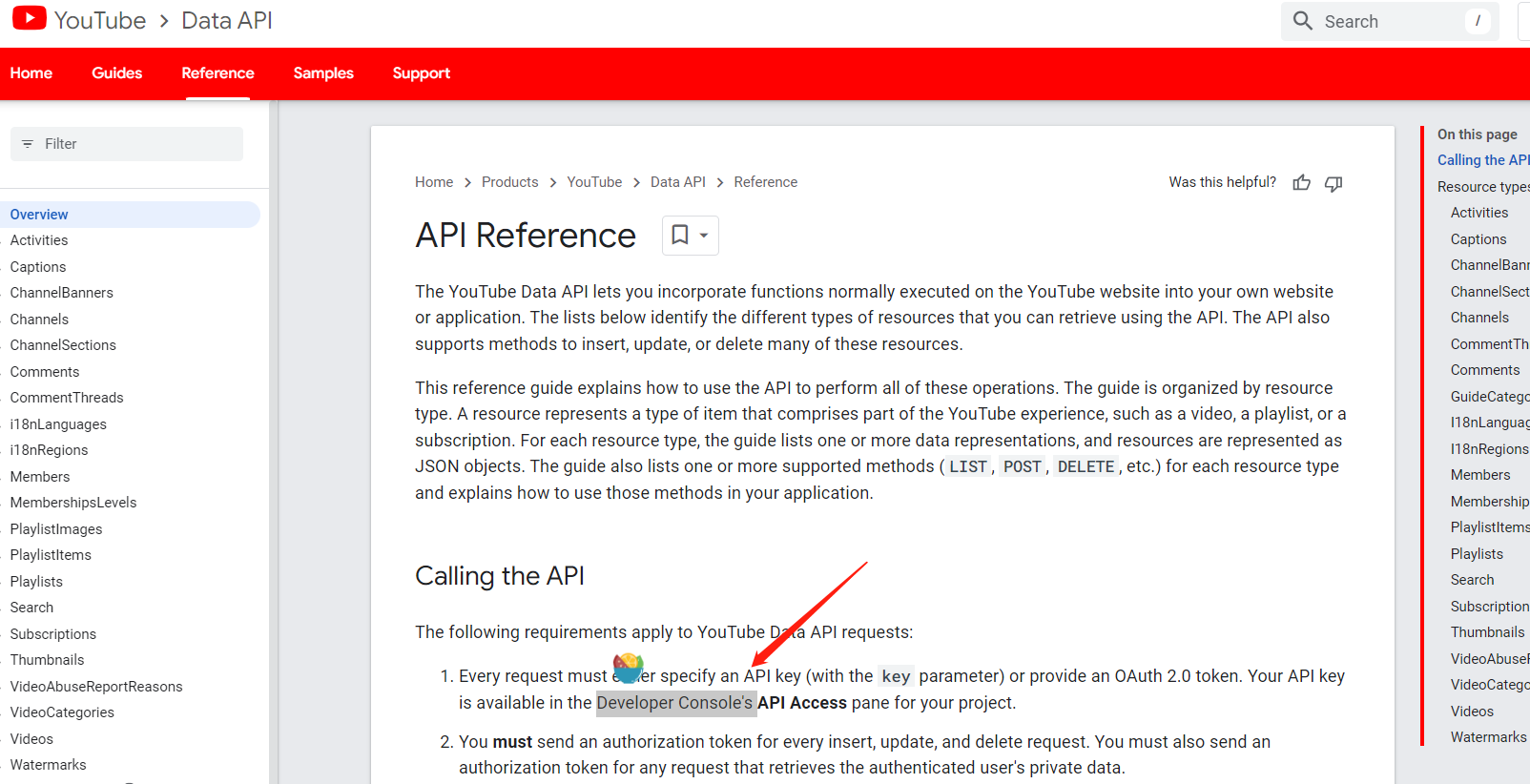Viewport: 1530px width, 784px height.
Task: Click the thumbs up helpful icon
Action: point(1301,183)
